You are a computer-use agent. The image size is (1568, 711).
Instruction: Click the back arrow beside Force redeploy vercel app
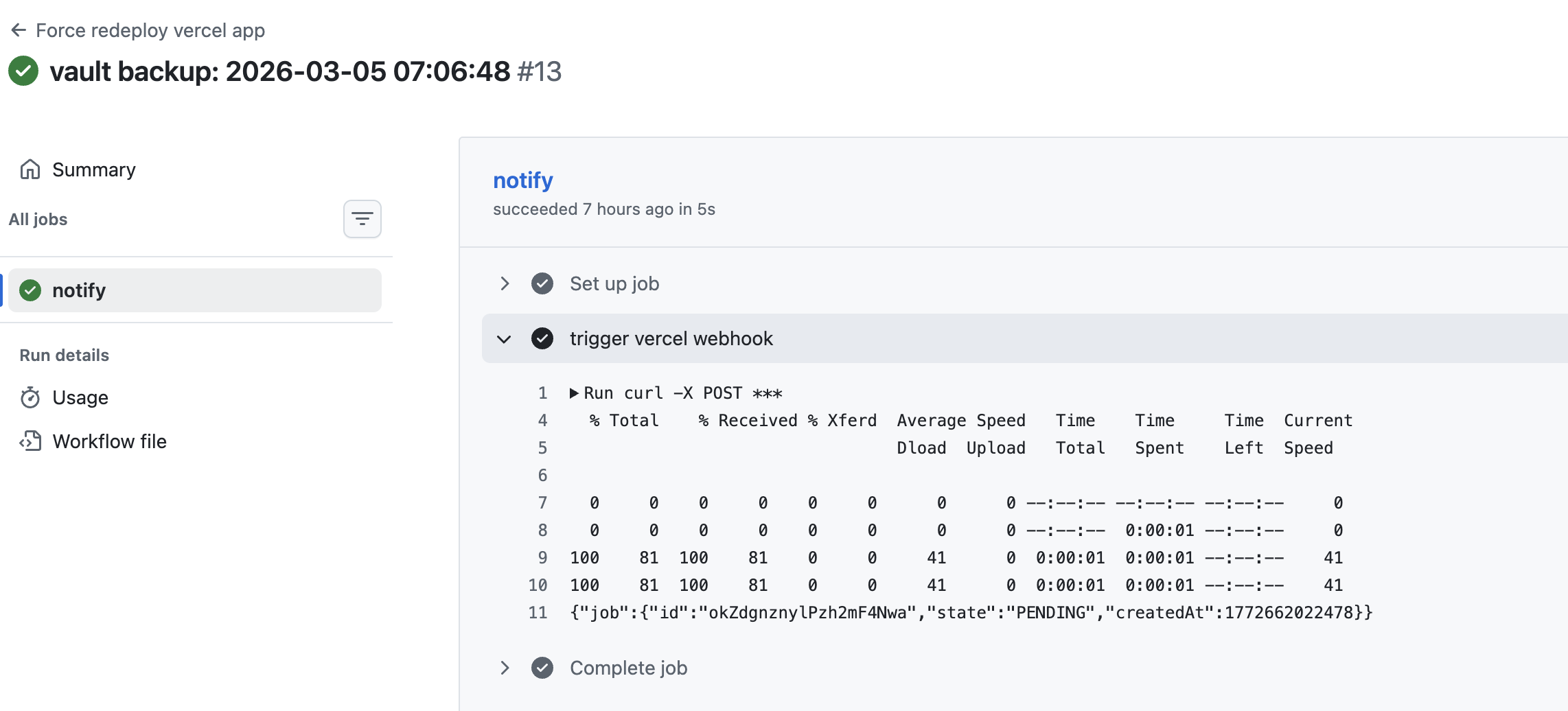click(19, 30)
